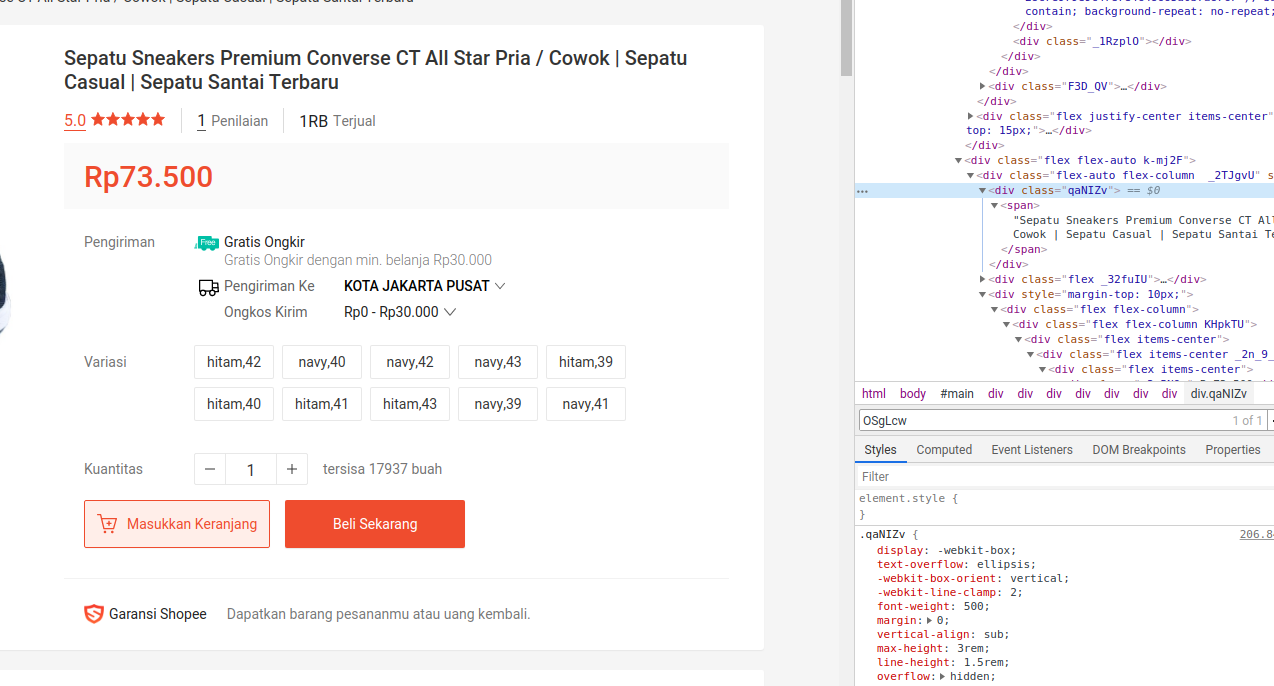The height and width of the screenshot is (686, 1274).
Task: Click the #main breadcrumb in the elements path
Action: (957, 394)
